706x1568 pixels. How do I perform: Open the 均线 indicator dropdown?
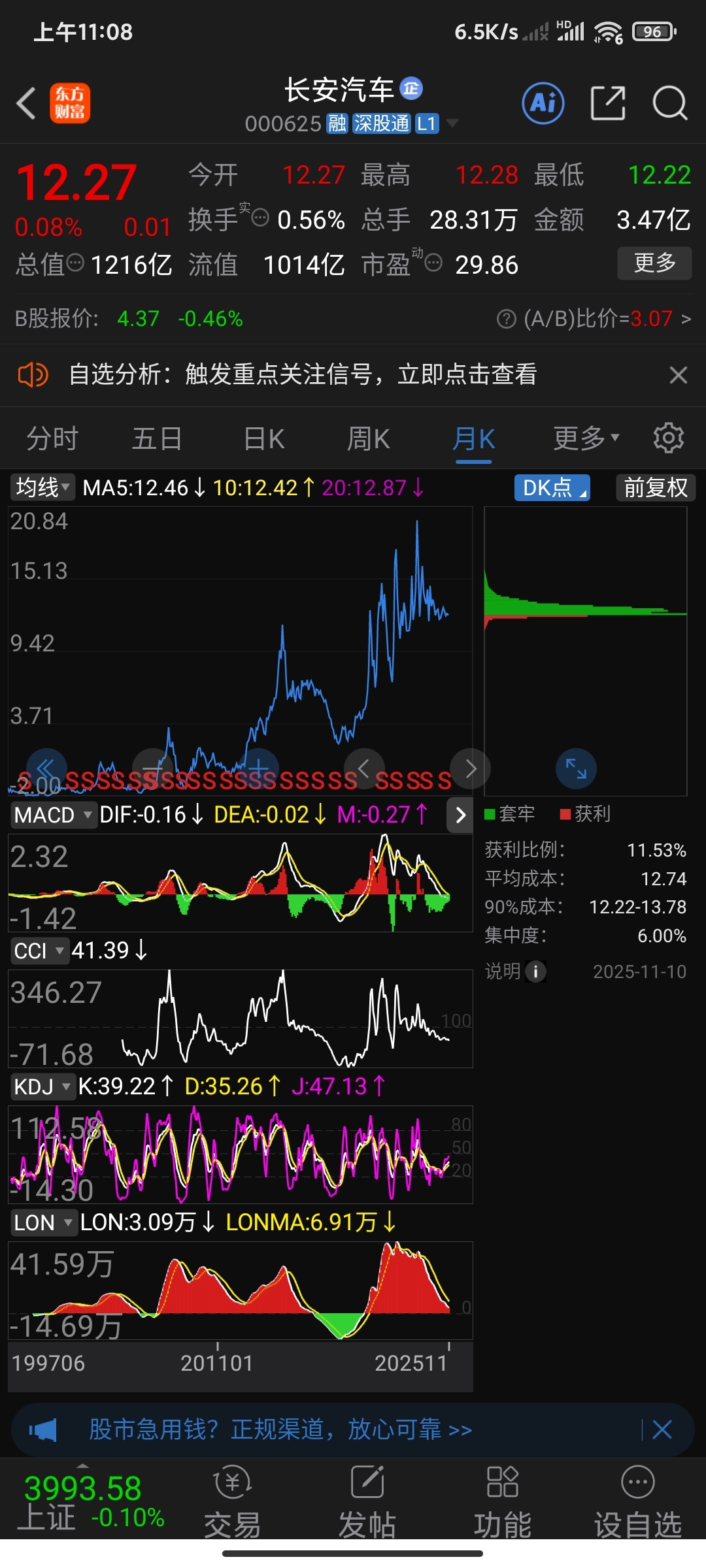tap(43, 487)
